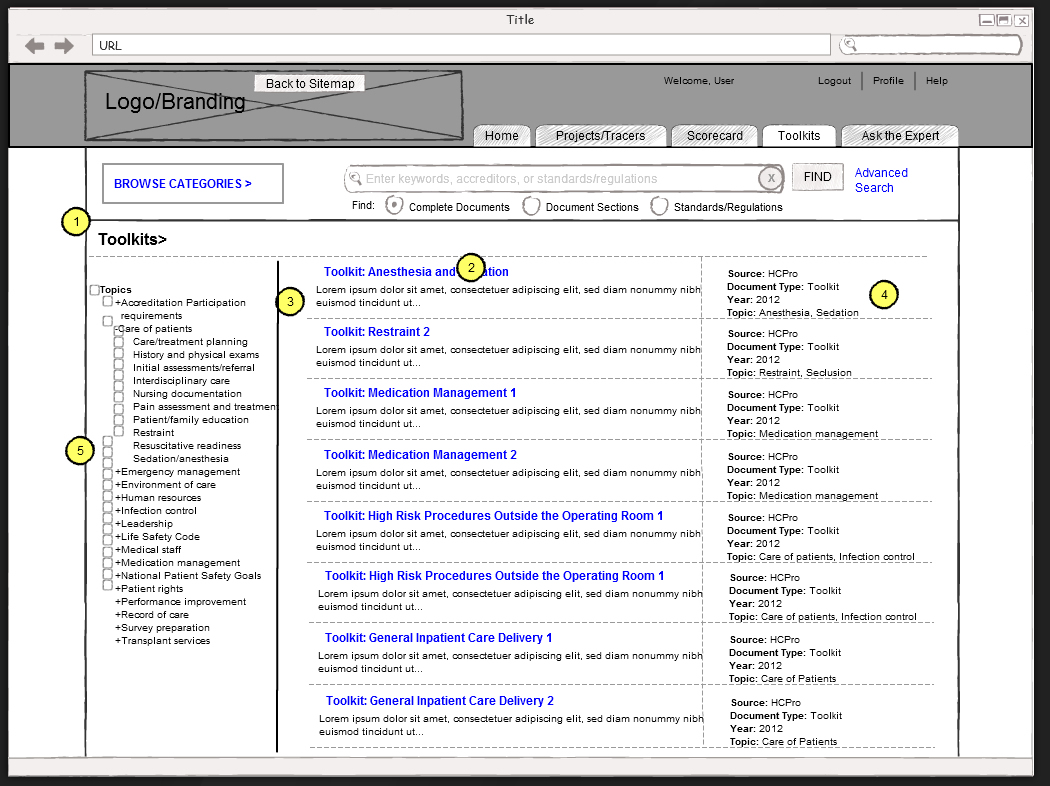The height and width of the screenshot is (786, 1050).
Task: Tick the History and physical exams checkbox
Action: coord(119,355)
